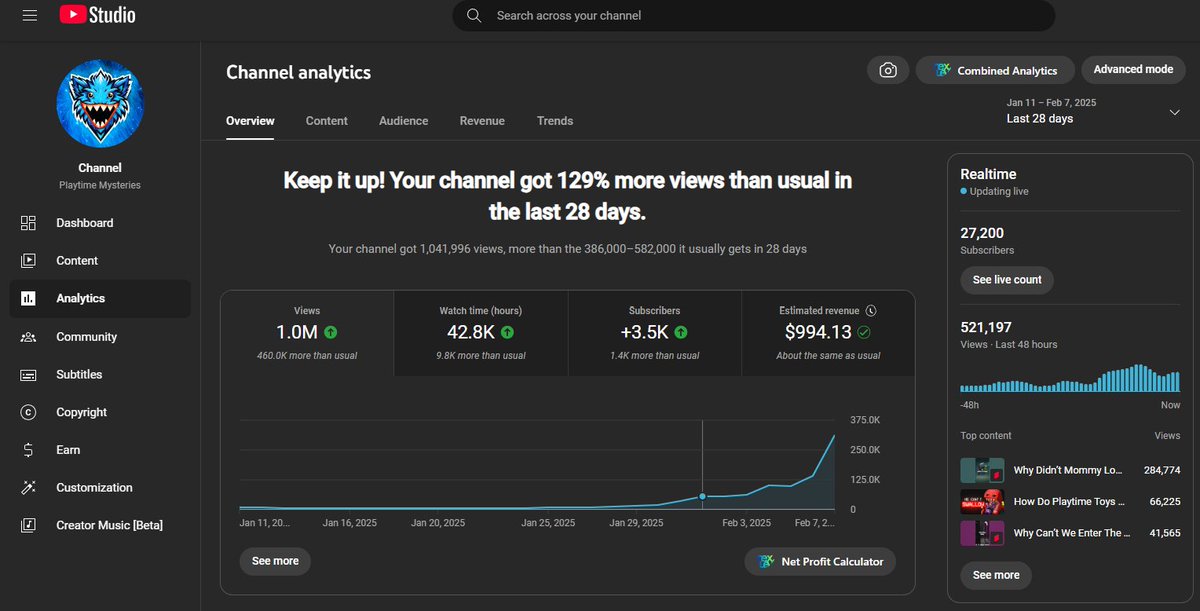Screen dimensions: 1200x611
Task: Click the YouTube Studio logo
Action: click(97, 15)
